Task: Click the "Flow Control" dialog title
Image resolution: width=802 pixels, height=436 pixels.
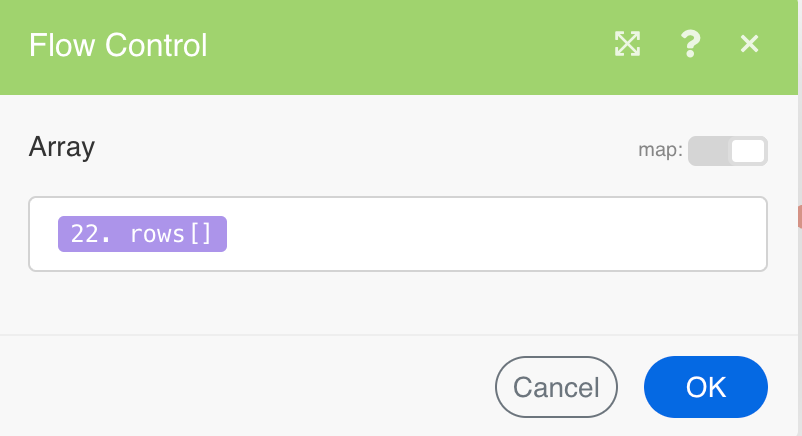Action: click(118, 45)
